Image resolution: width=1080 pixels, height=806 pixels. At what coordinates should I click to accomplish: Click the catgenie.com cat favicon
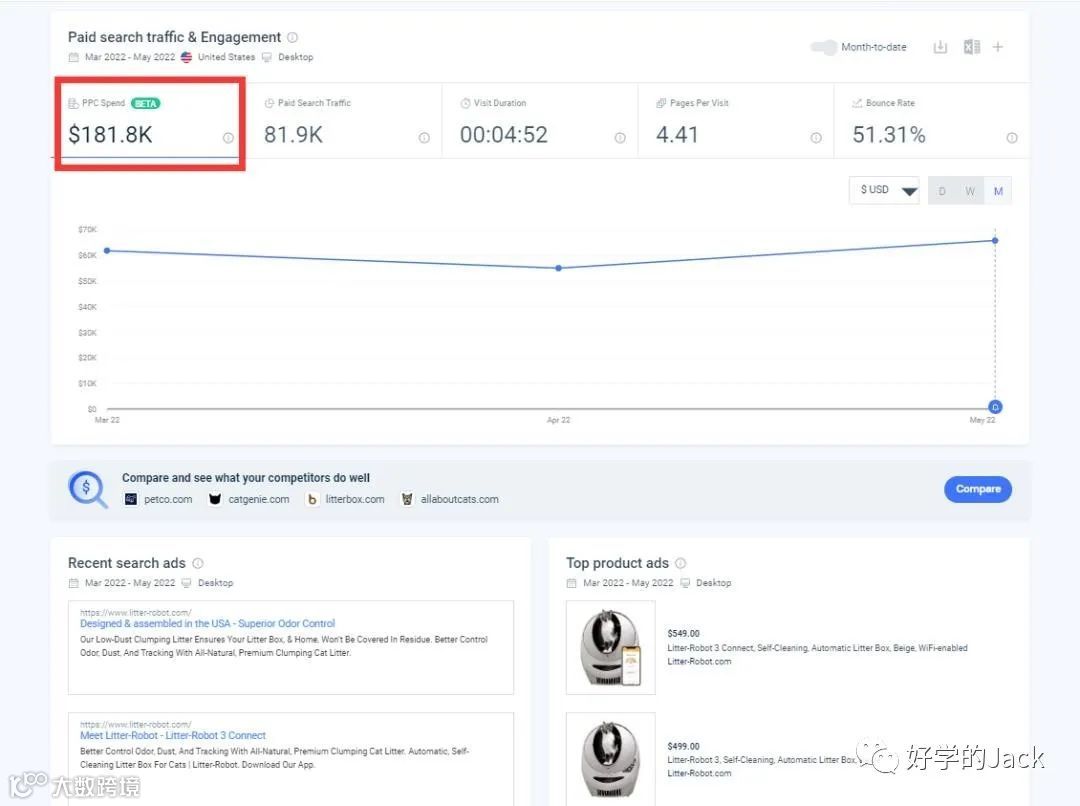(x=215, y=499)
